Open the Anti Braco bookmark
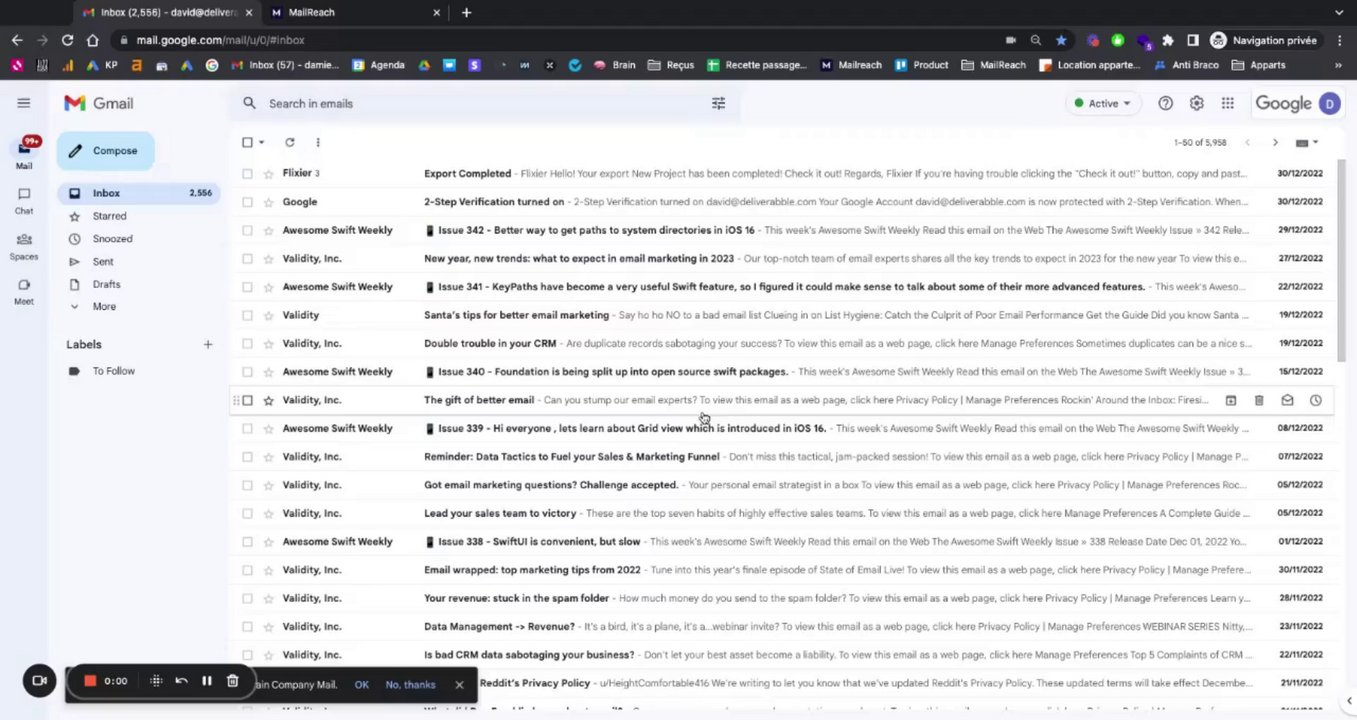The width and height of the screenshot is (1357, 720). pyautogui.click(x=1186, y=65)
